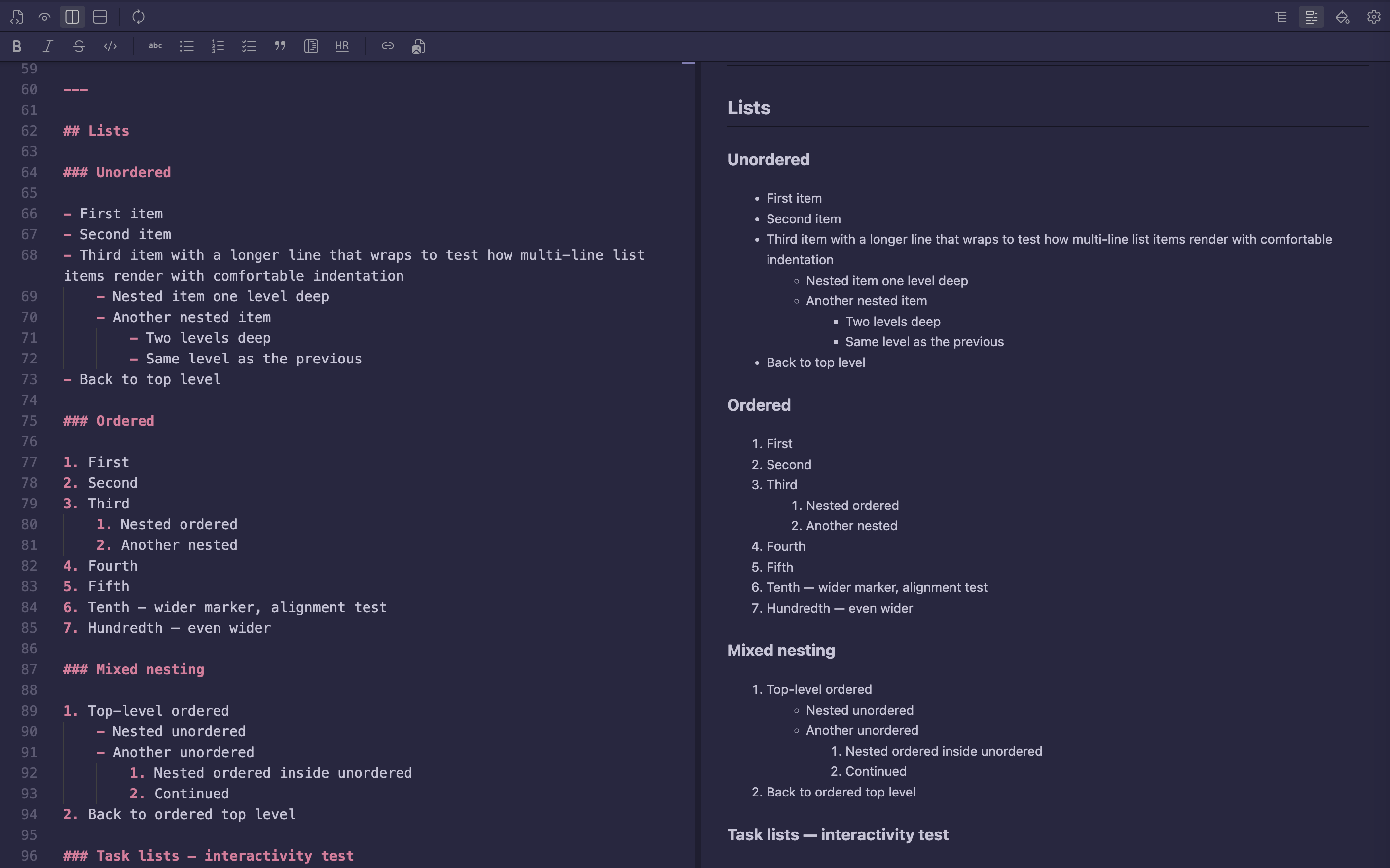Click the '### Unordered' source line

point(117,172)
